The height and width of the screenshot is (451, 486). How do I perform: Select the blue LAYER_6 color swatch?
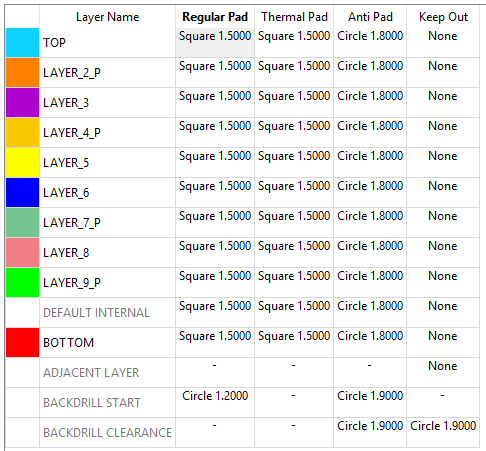(x=22, y=192)
